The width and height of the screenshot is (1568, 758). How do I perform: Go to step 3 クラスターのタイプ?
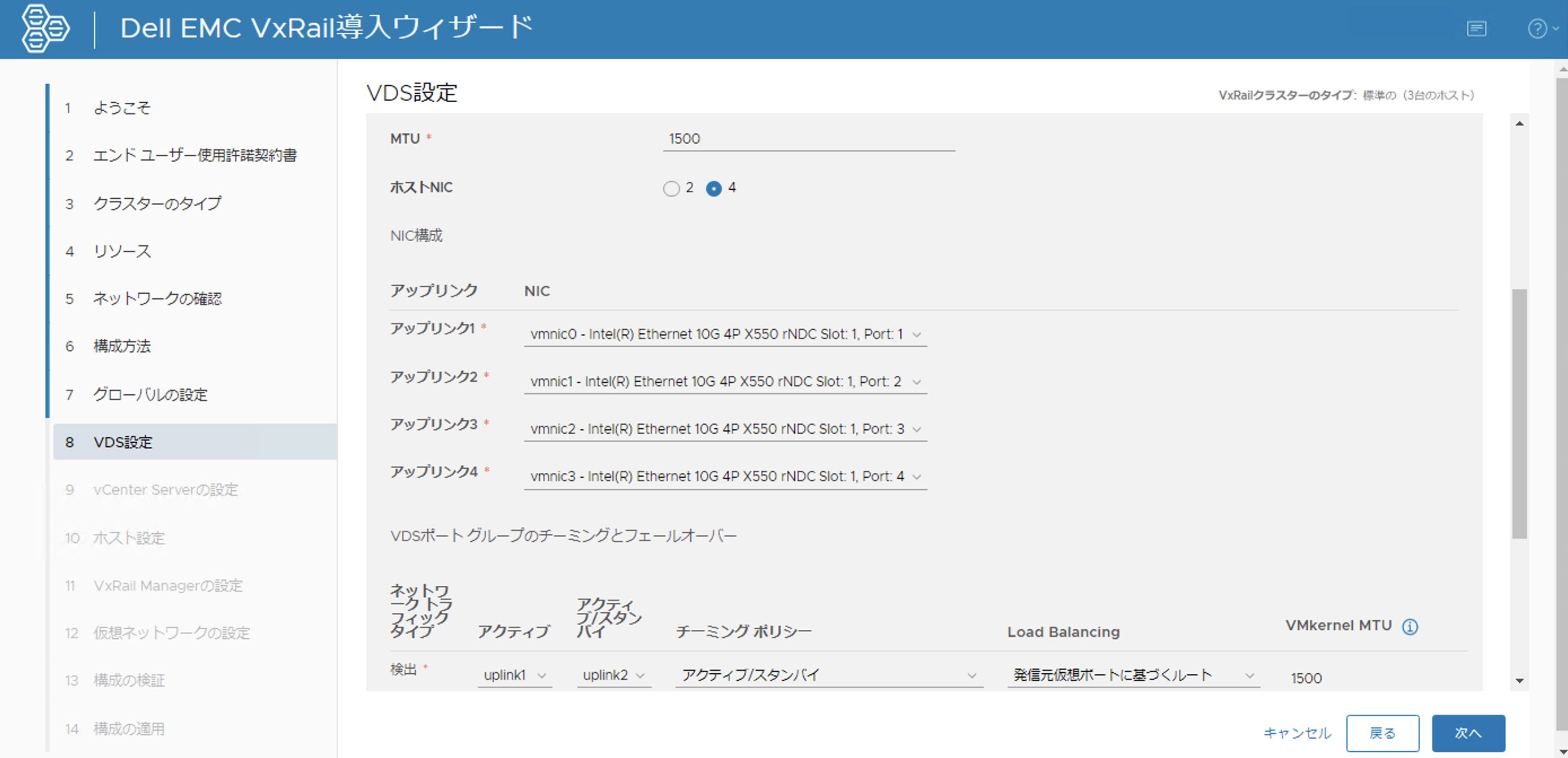(x=157, y=203)
